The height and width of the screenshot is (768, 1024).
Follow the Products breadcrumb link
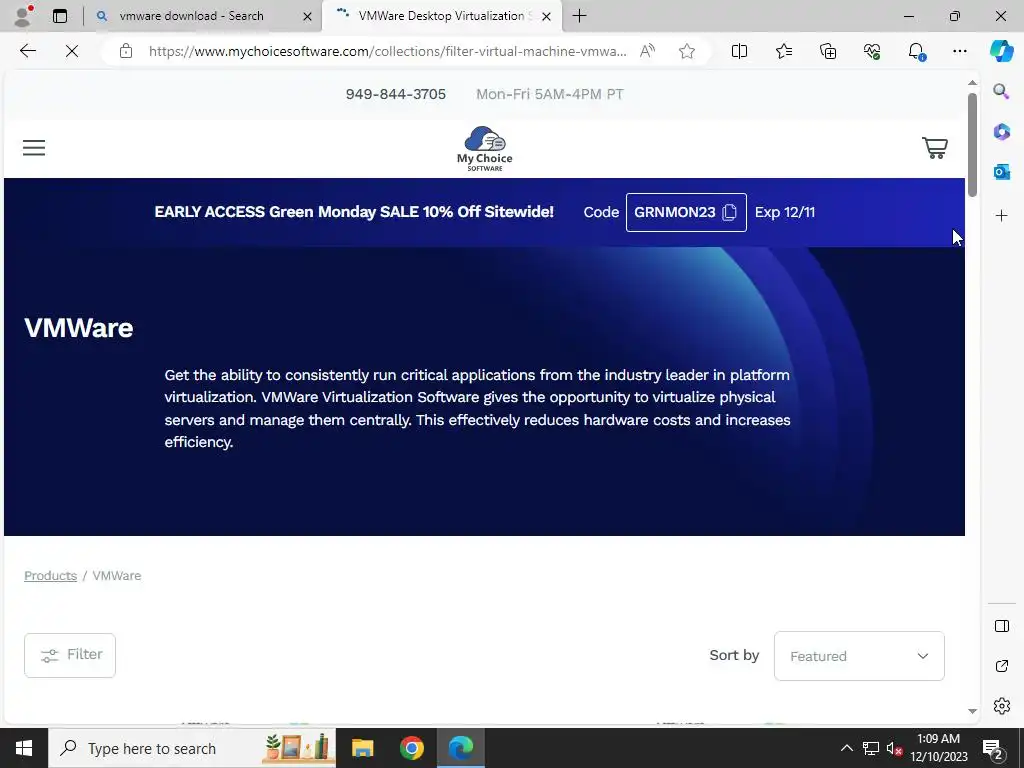[50, 575]
